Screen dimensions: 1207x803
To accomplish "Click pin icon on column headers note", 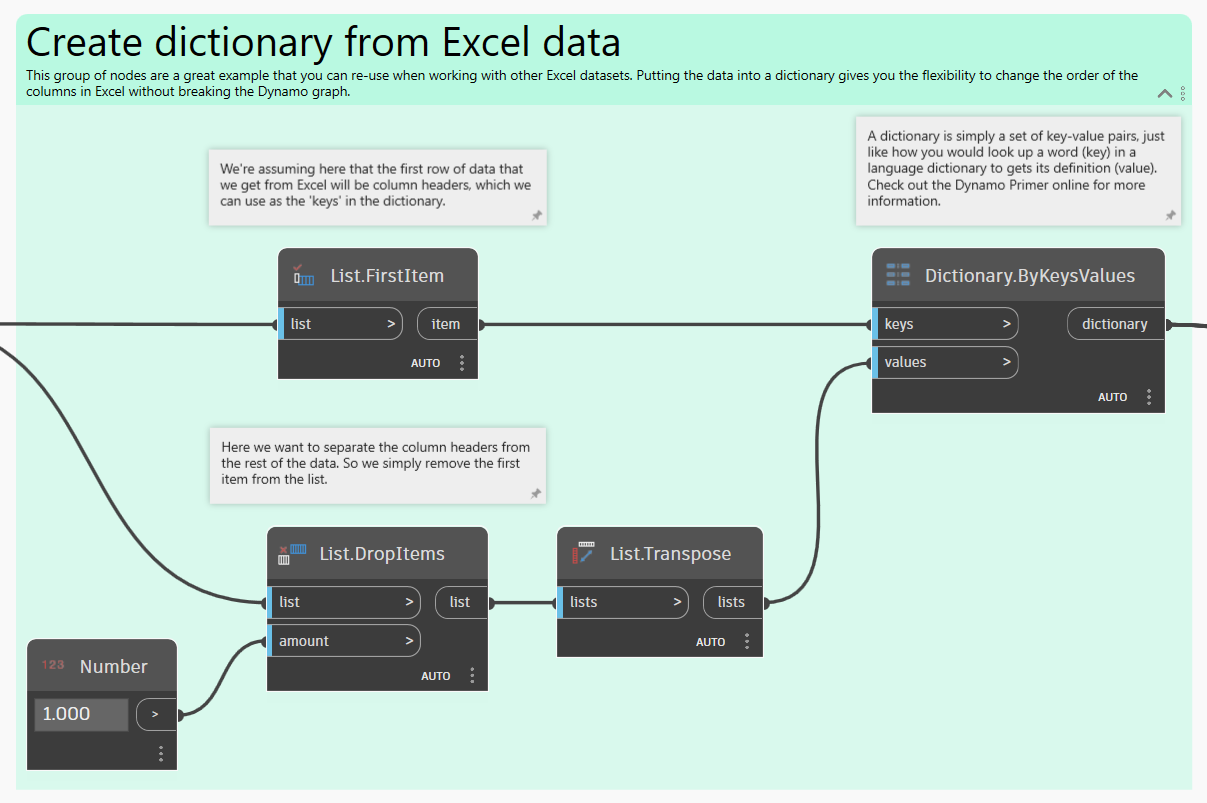I will pyautogui.click(x=536, y=215).
